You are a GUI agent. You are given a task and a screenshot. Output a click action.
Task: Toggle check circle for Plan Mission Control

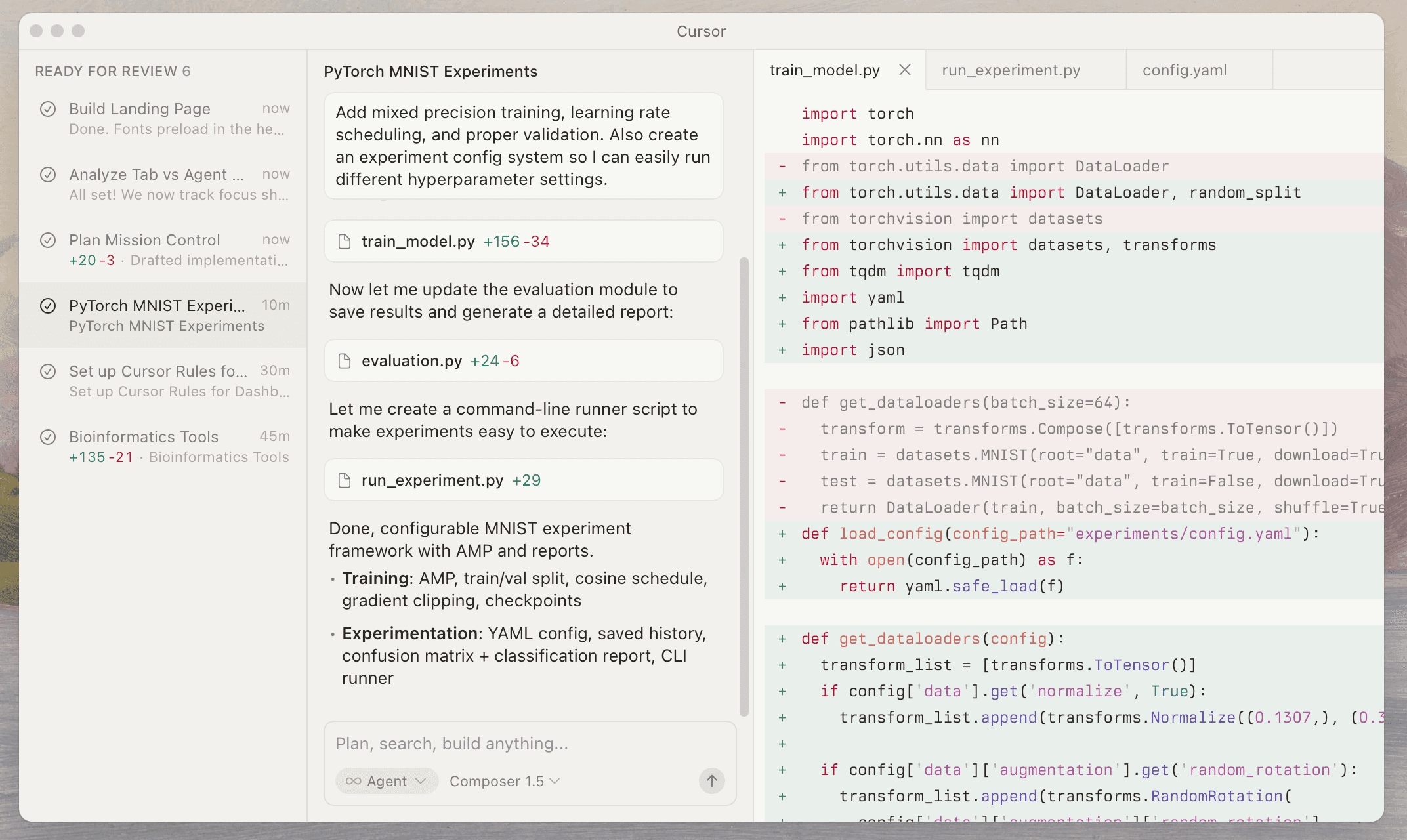pyautogui.click(x=48, y=240)
